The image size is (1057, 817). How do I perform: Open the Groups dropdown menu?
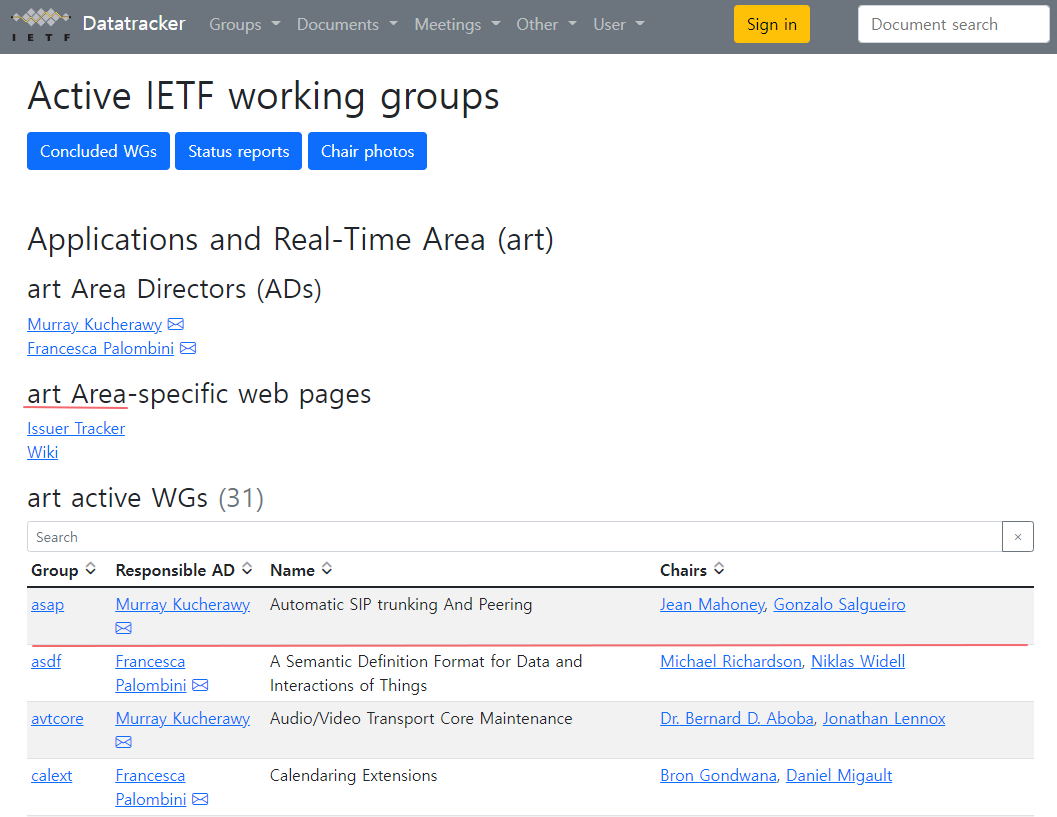coord(245,24)
